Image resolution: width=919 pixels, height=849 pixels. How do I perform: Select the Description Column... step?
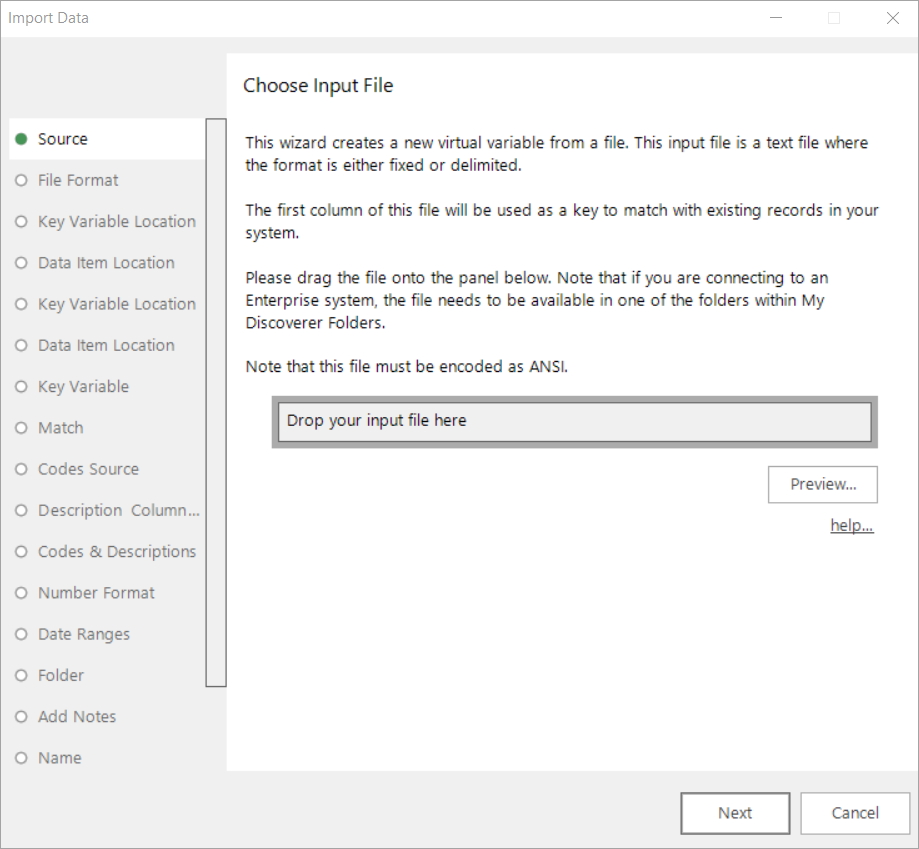tap(107, 510)
